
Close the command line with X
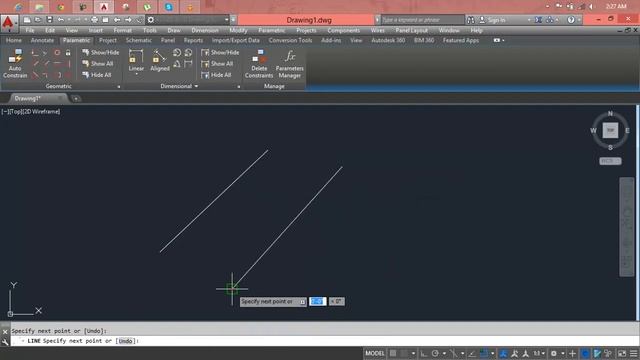coord(5,332)
